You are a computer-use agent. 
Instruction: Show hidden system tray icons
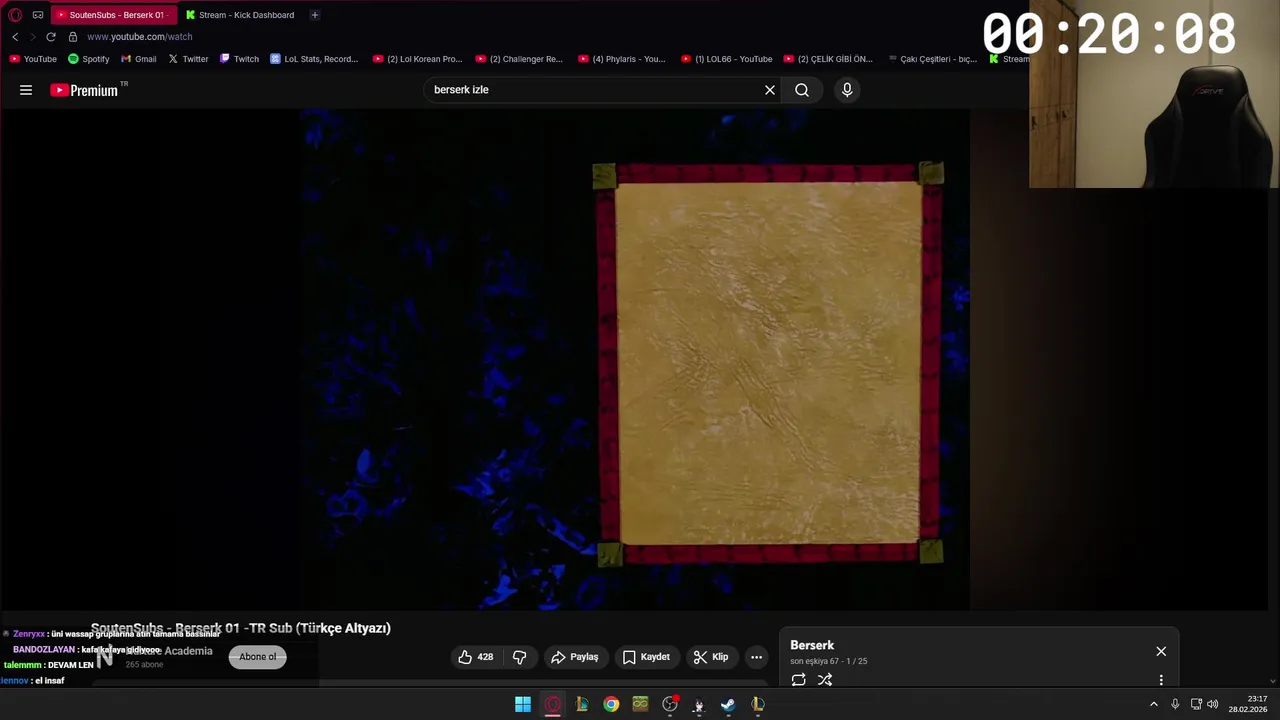[1154, 705]
